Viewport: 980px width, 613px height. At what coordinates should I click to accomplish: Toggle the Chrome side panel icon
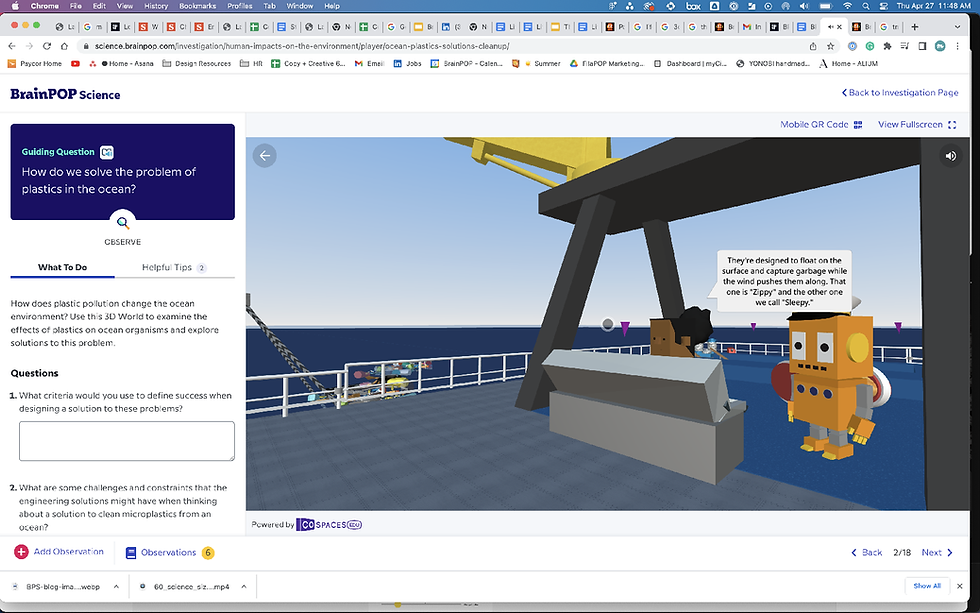tap(922, 46)
